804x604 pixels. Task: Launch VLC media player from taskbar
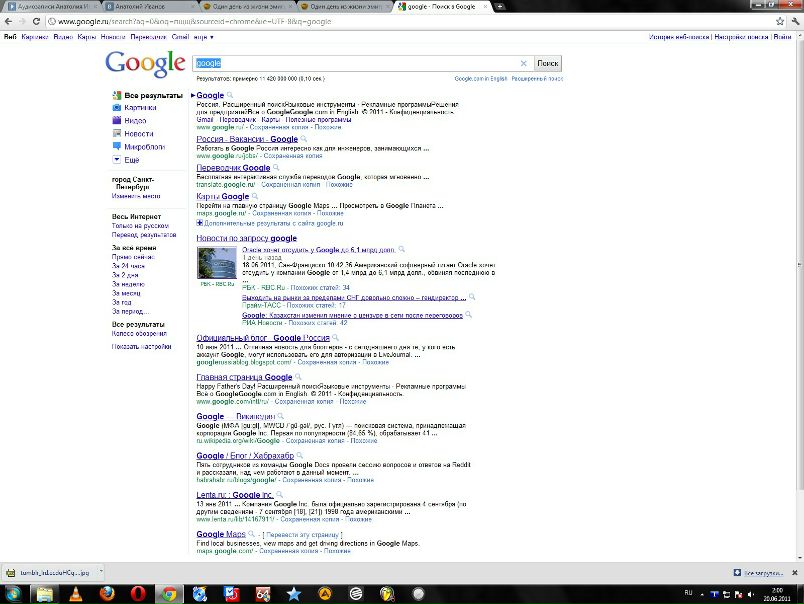[75, 593]
